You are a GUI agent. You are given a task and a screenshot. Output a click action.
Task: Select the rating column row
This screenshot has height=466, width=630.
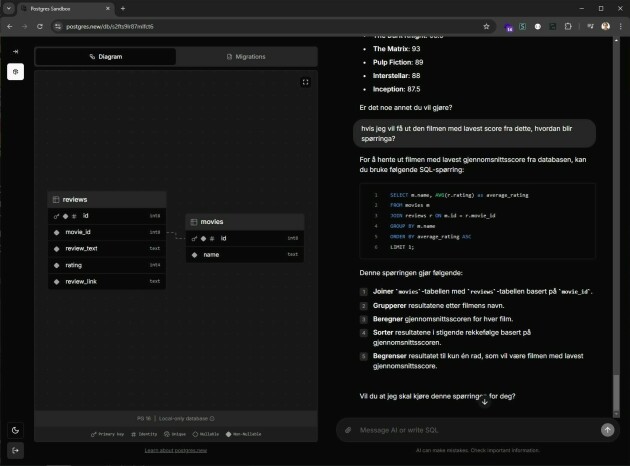(107, 265)
